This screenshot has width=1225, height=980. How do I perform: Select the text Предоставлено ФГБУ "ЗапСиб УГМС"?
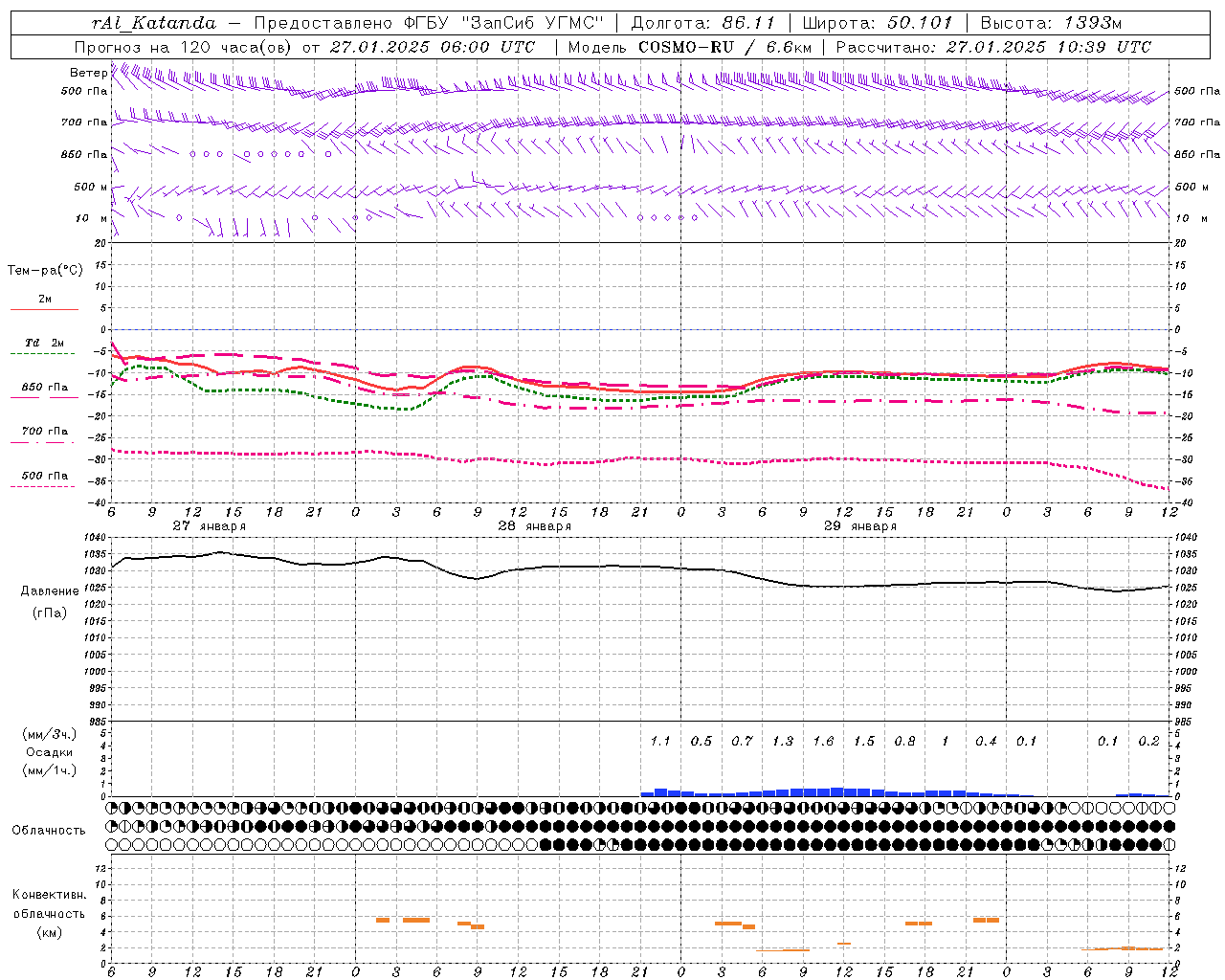pyautogui.click(x=430, y=23)
